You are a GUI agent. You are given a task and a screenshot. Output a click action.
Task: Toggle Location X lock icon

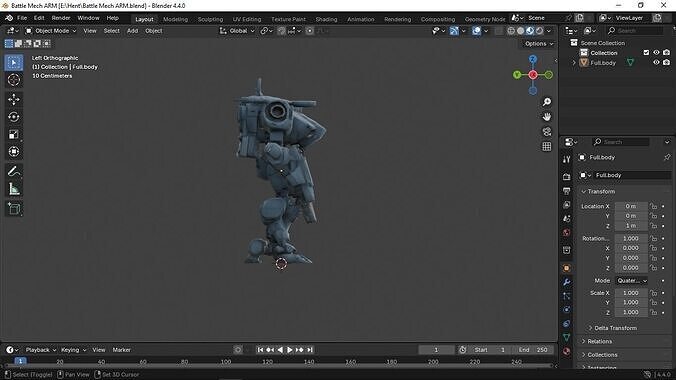654,206
